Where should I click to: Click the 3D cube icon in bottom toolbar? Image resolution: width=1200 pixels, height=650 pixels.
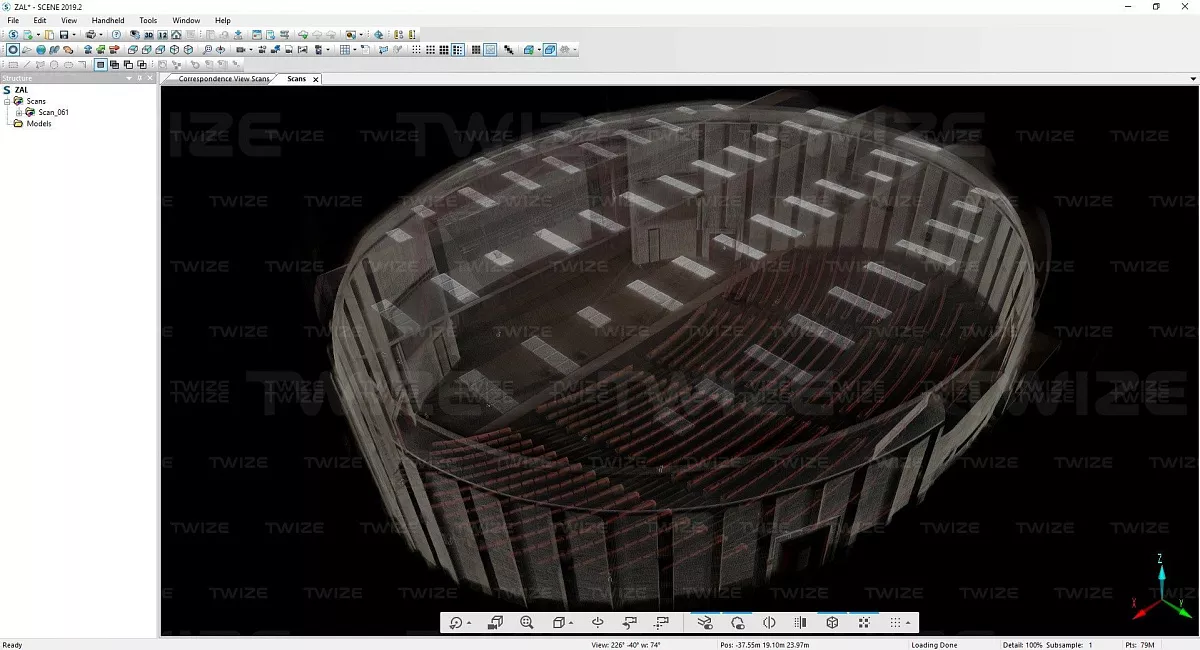(832, 623)
